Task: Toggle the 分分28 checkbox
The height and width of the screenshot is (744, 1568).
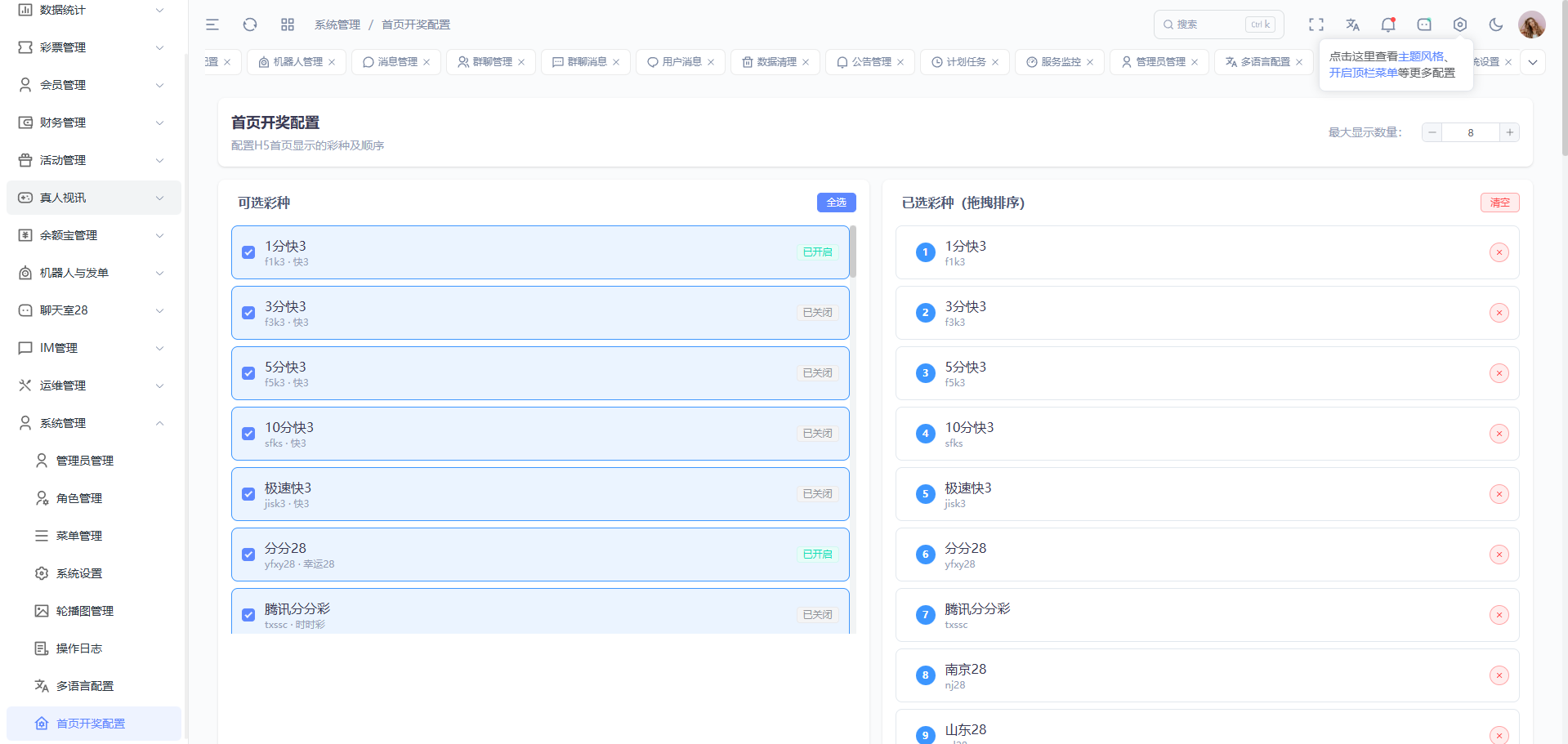Action: click(x=248, y=555)
